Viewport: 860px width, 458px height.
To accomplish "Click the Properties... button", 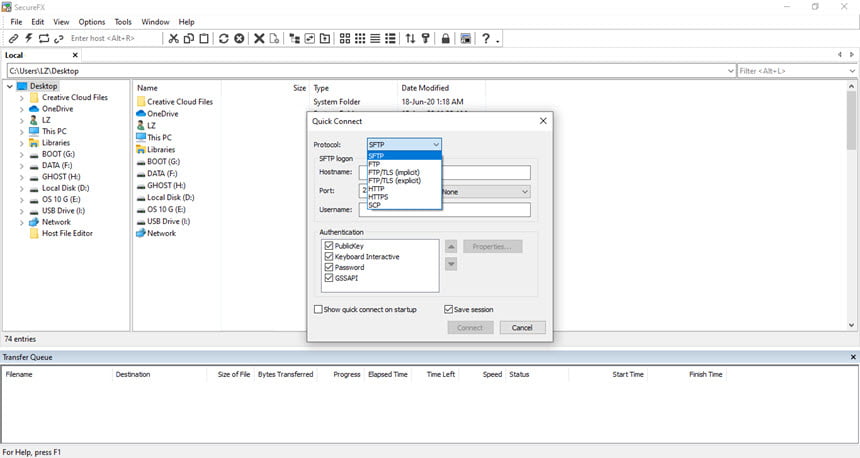I will coord(493,247).
